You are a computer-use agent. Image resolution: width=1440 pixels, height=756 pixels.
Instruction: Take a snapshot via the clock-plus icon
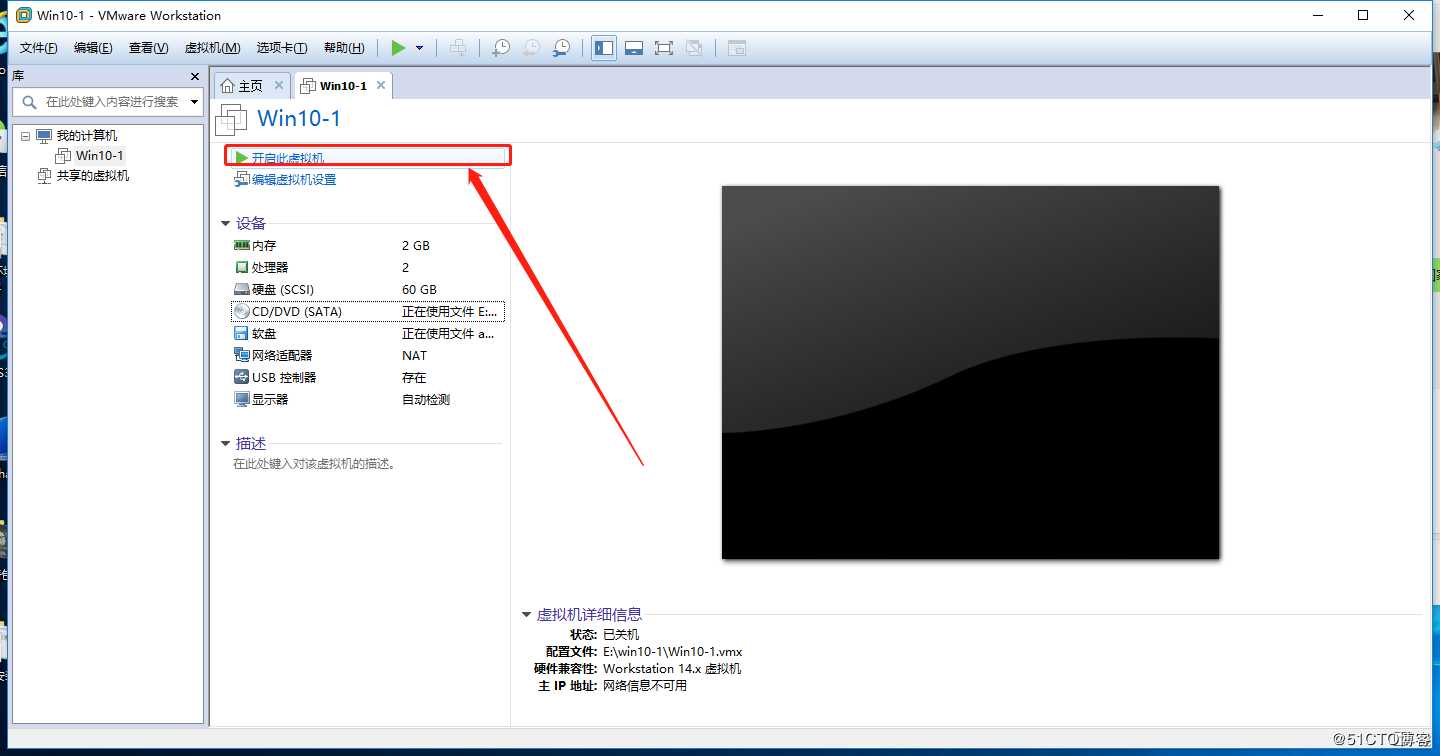click(501, 48)
